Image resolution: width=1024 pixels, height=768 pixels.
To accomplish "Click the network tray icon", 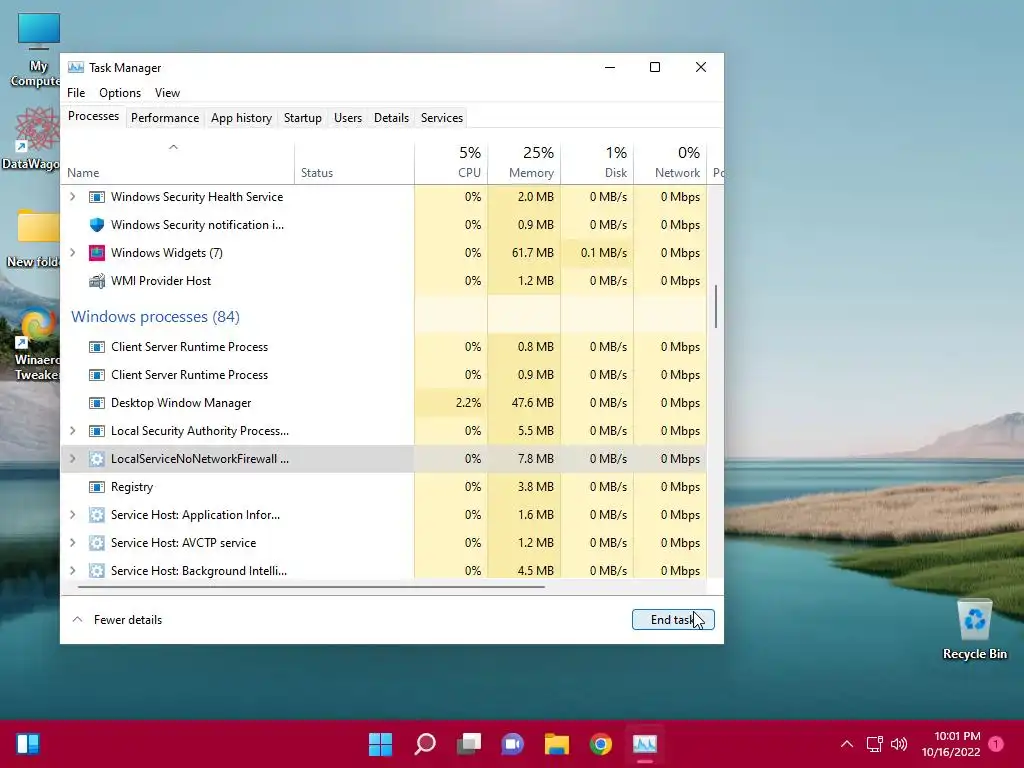I will [x=874, y=744].
